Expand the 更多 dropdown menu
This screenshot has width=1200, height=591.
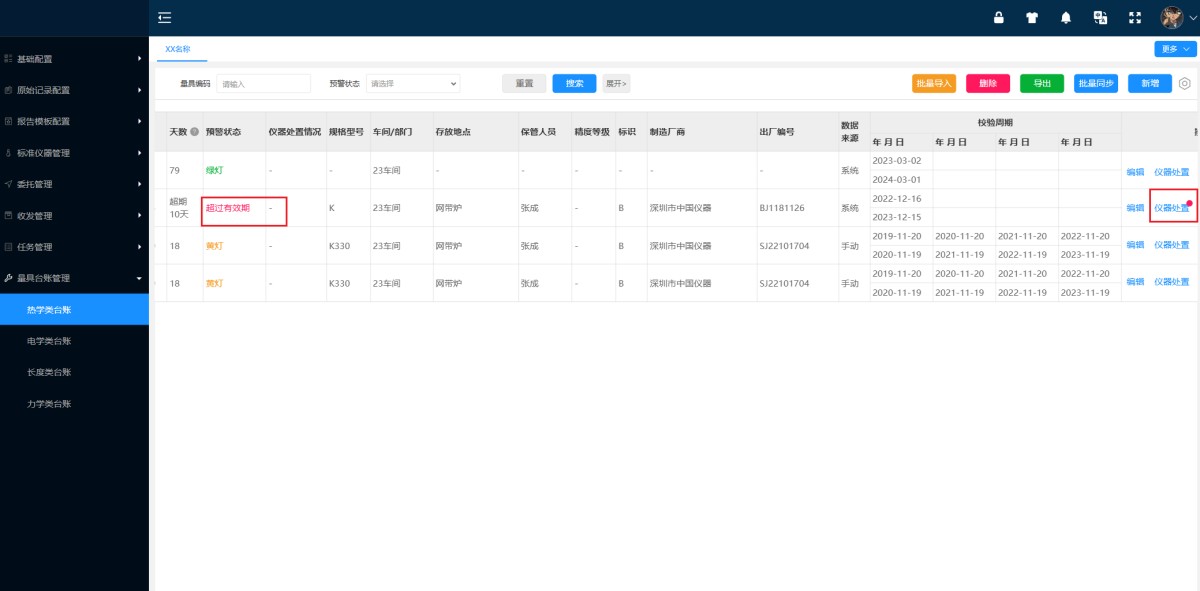tap(1172, 47)
